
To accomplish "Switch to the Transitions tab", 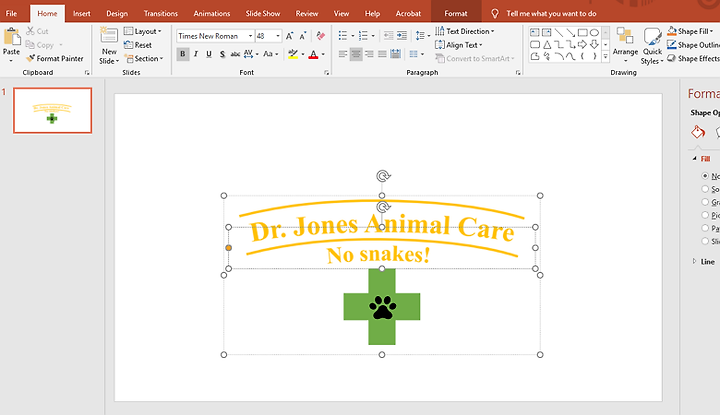I will 161,13.
